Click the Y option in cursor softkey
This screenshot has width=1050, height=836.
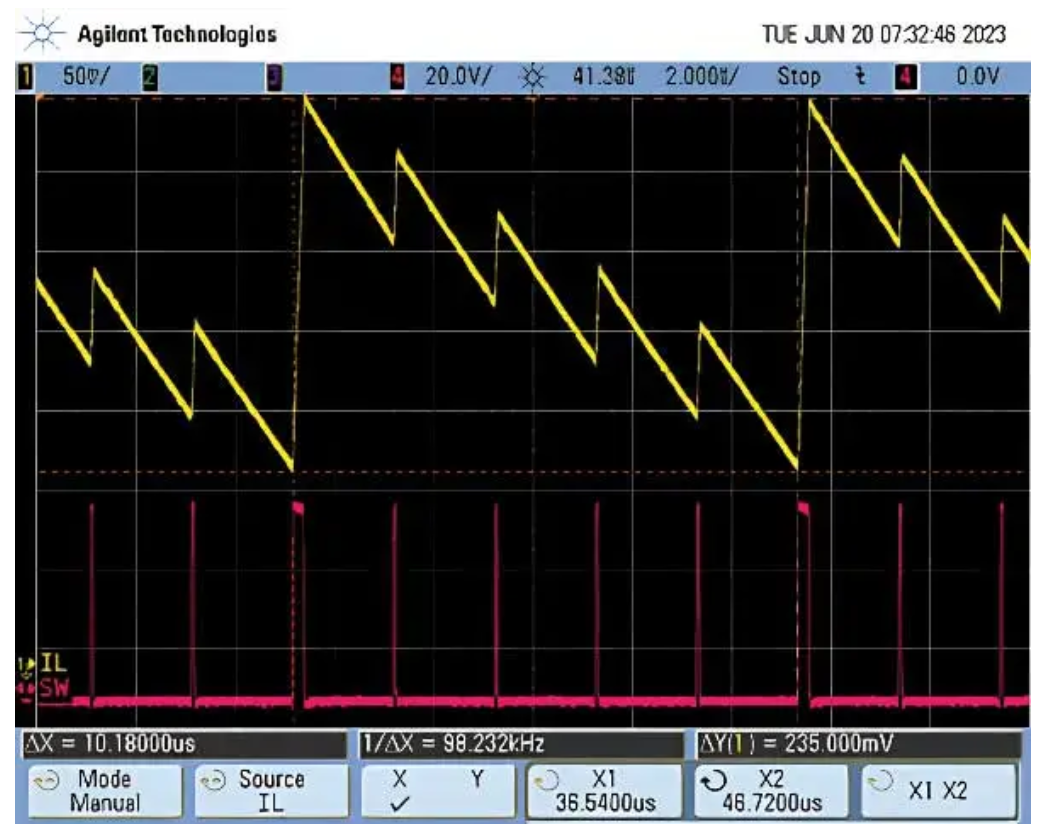477,779
